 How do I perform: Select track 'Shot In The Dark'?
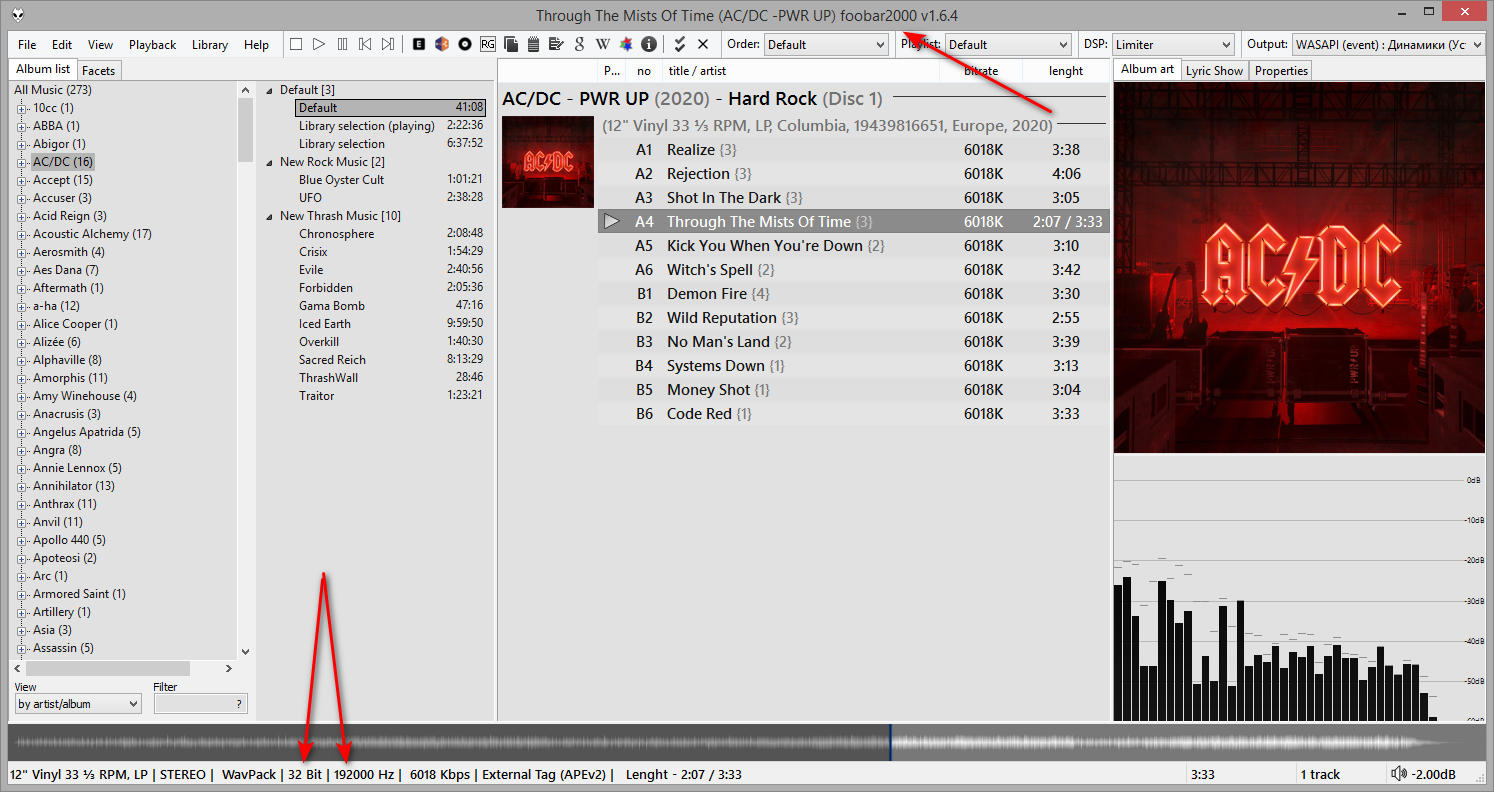[x=853, y=198]
